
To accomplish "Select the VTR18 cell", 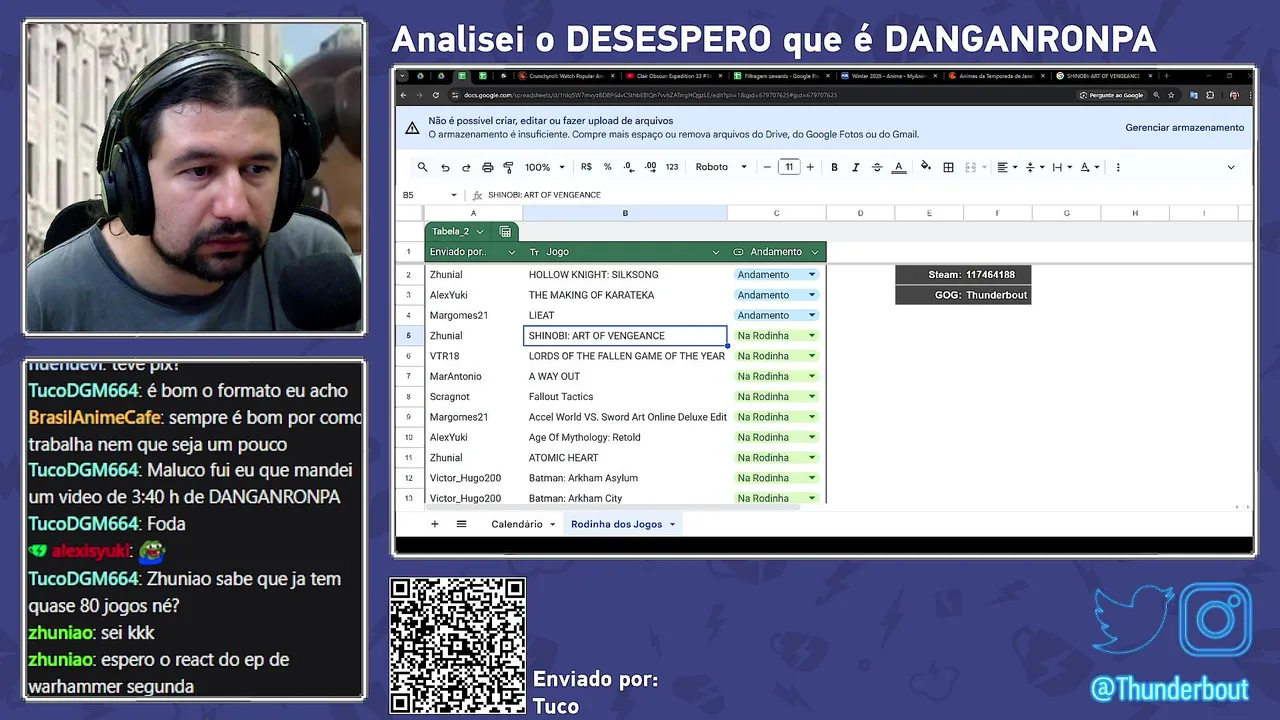I will (474, 356).
